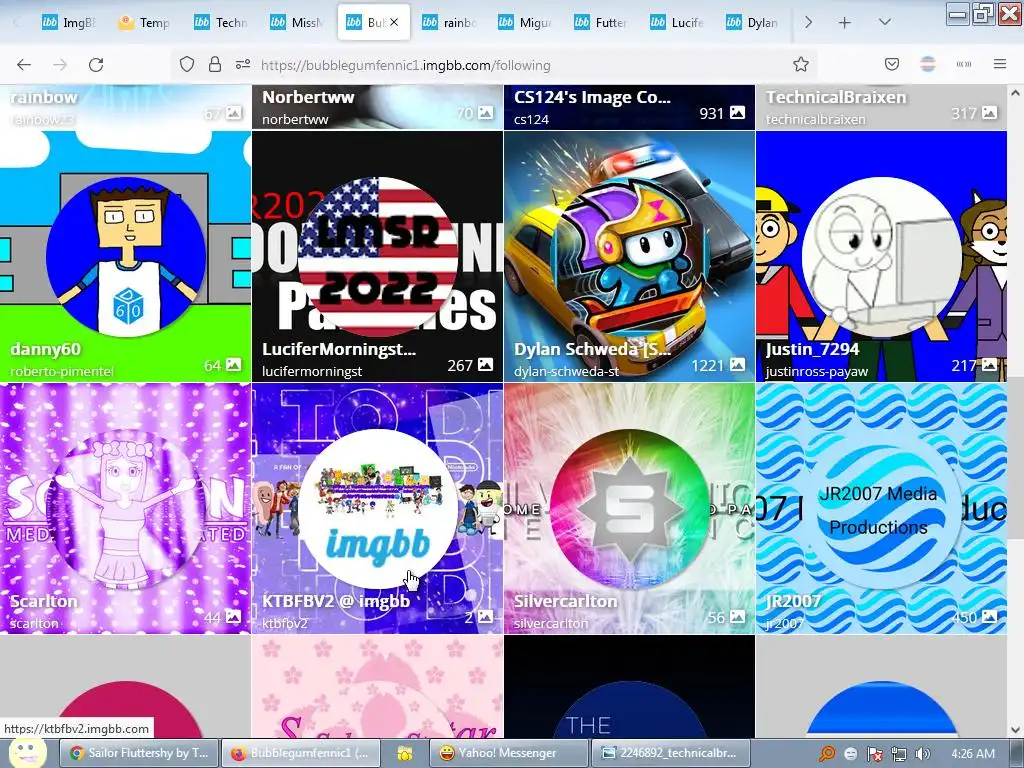Open danny60 profile avatar
The width and height of the screenshot is (1024, 768).
pos(126,257)
